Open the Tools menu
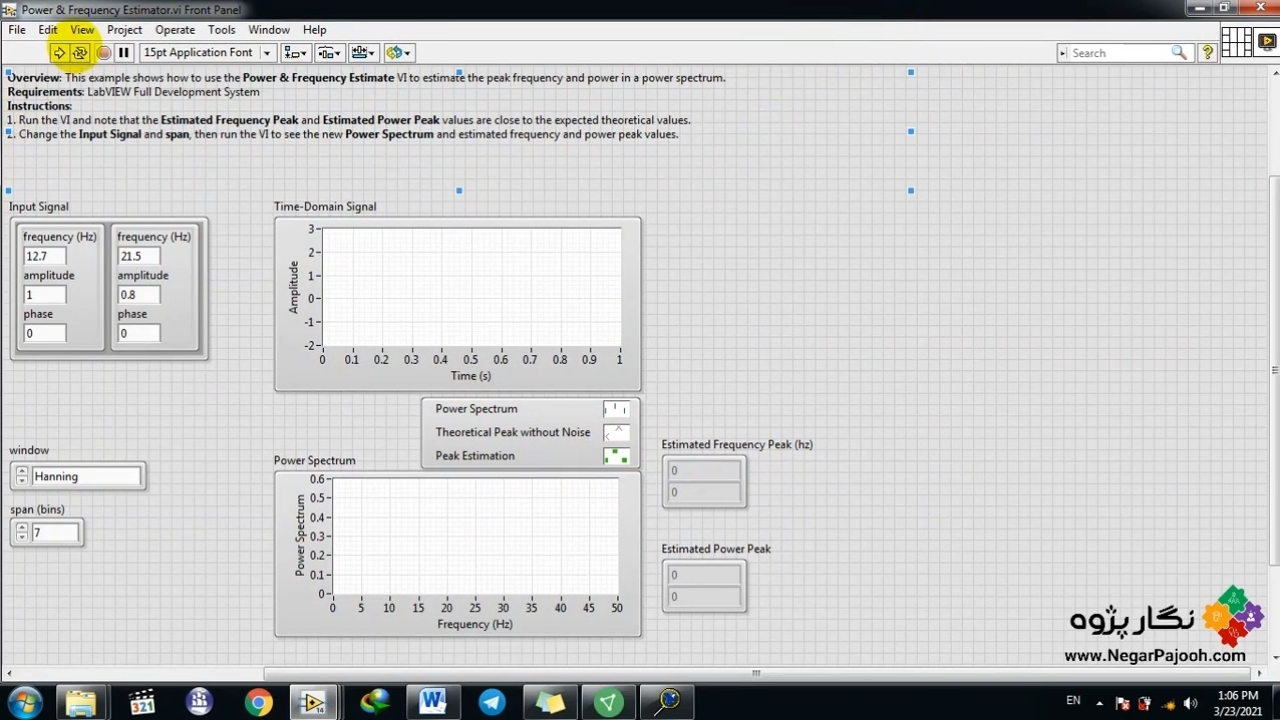 tap(221, 30)
